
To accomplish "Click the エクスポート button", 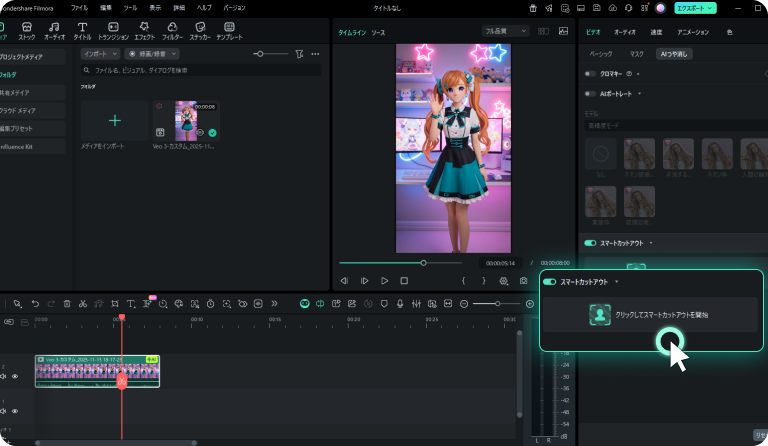I will tap(694, 7).
